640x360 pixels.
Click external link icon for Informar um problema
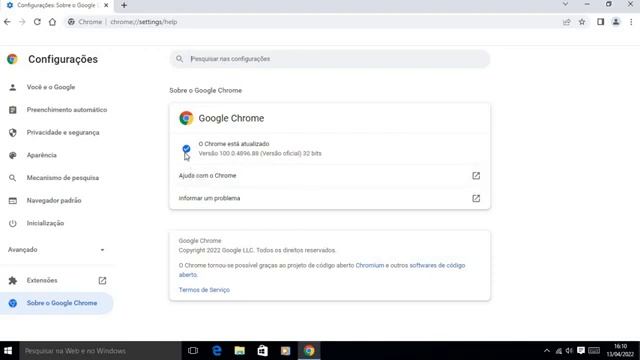pos(476,198)
